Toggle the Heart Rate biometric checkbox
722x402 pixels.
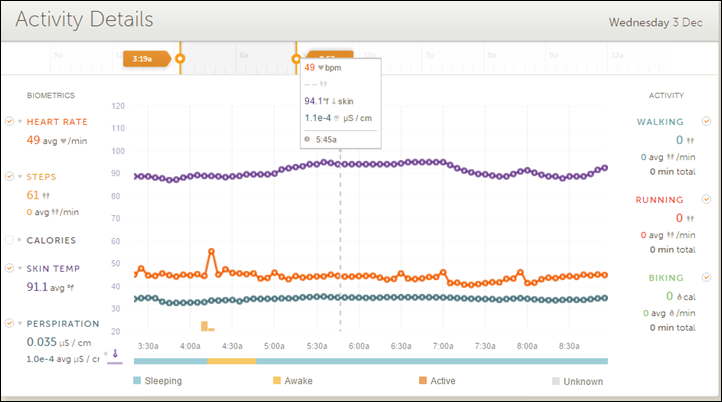[x=9, y=121]
